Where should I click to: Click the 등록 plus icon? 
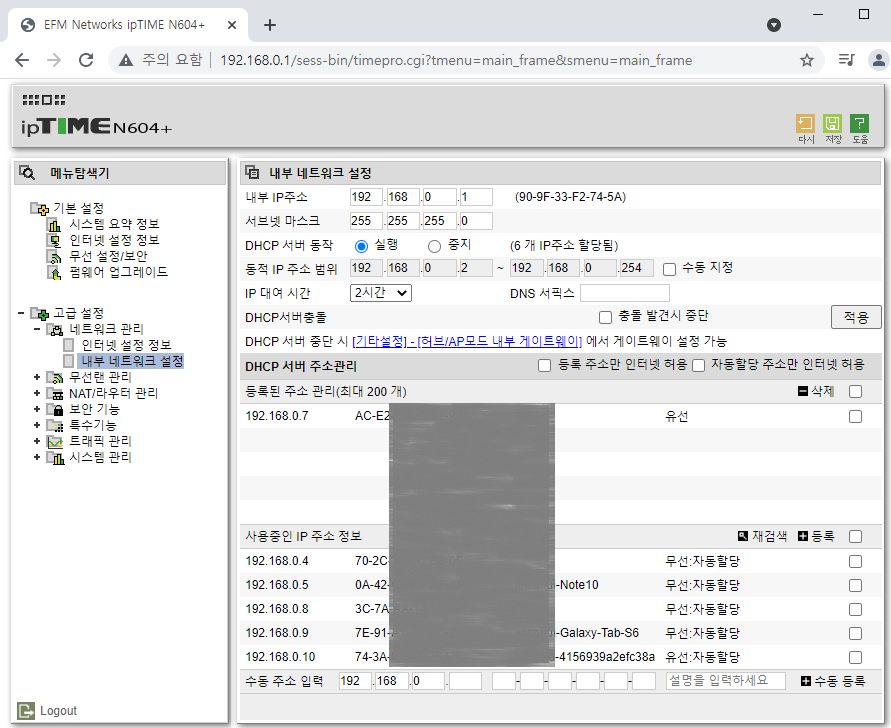pyautogui.click(x=802, y=536)
